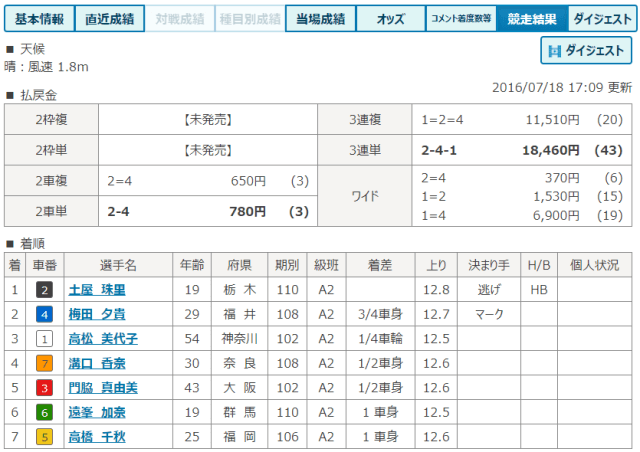640x452 pixels.
Task: Click the 高橋 千秋 racer link
Action: pos(96,435)
